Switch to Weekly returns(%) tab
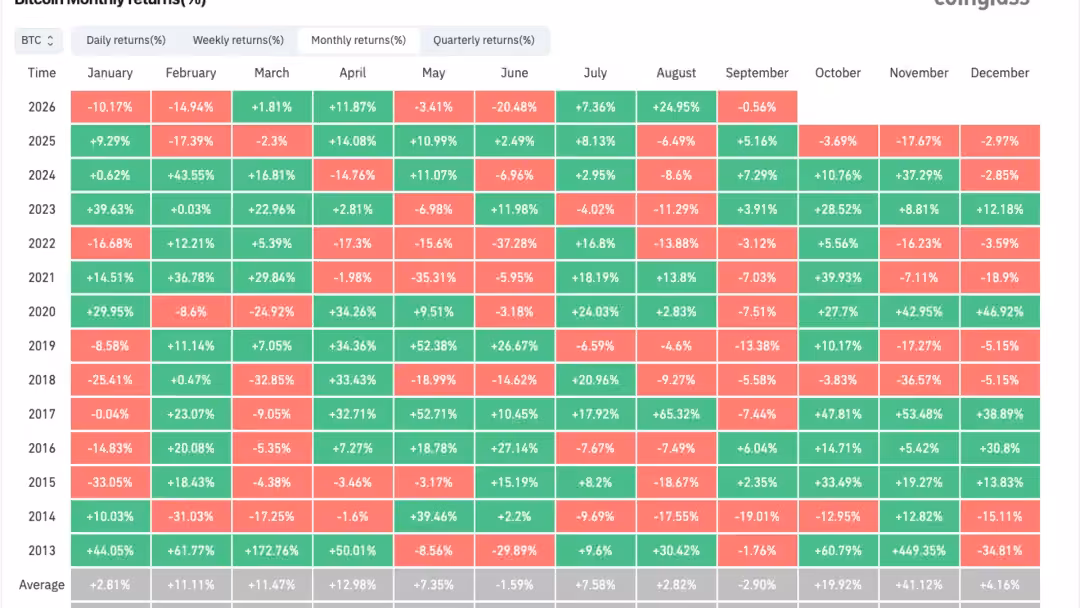 238,40
